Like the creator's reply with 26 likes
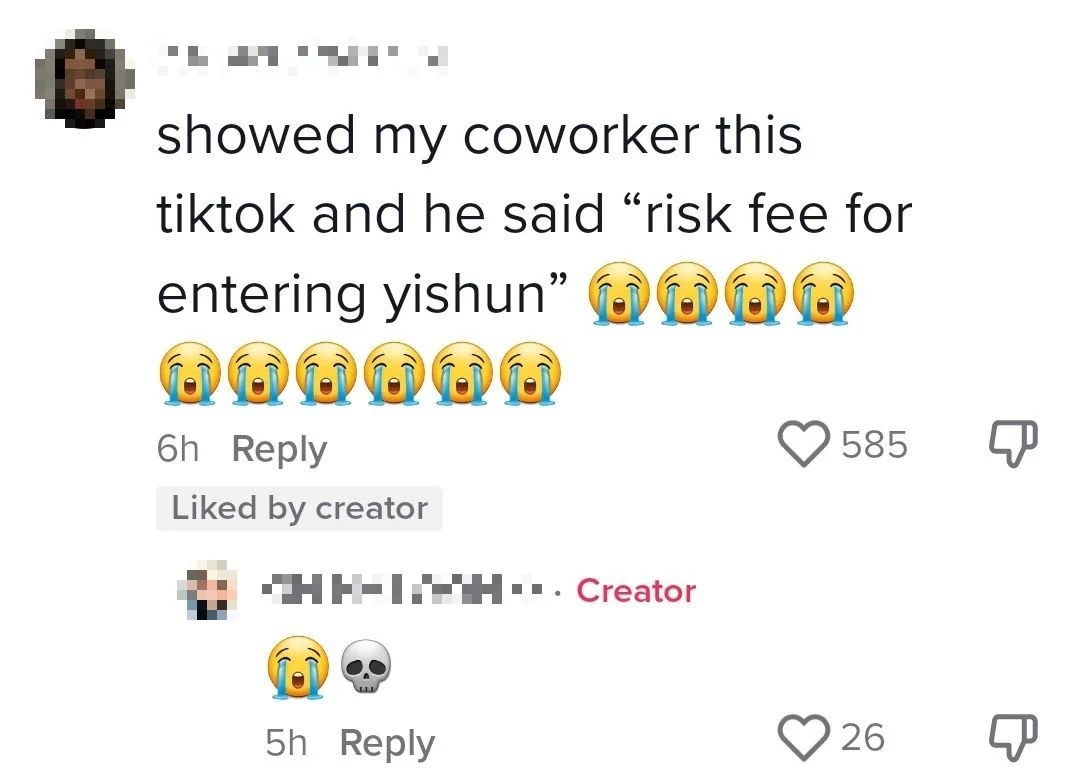 [x=804, y=738]
